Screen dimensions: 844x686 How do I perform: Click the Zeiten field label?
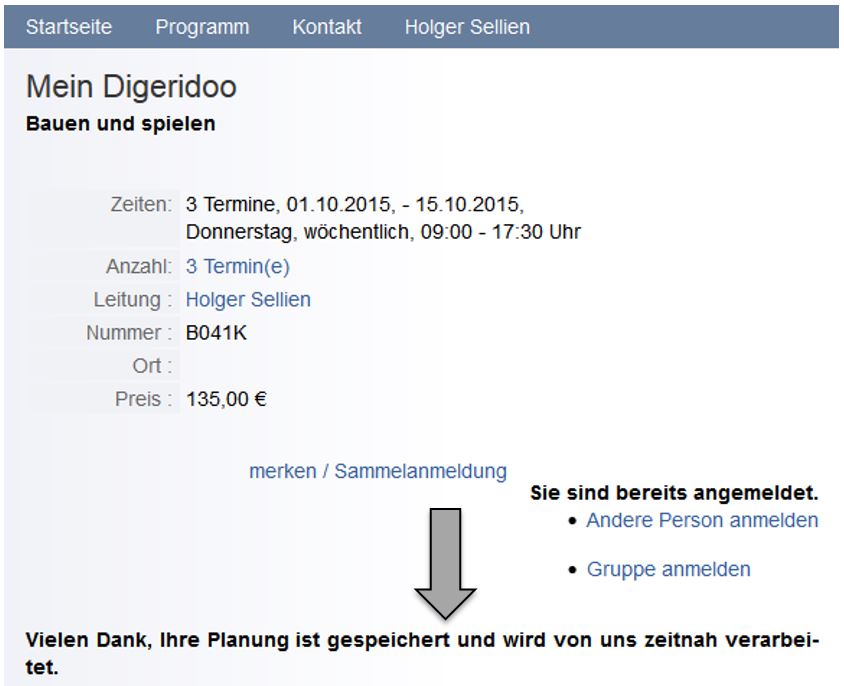pyautogui.click(x=141, y=205)
